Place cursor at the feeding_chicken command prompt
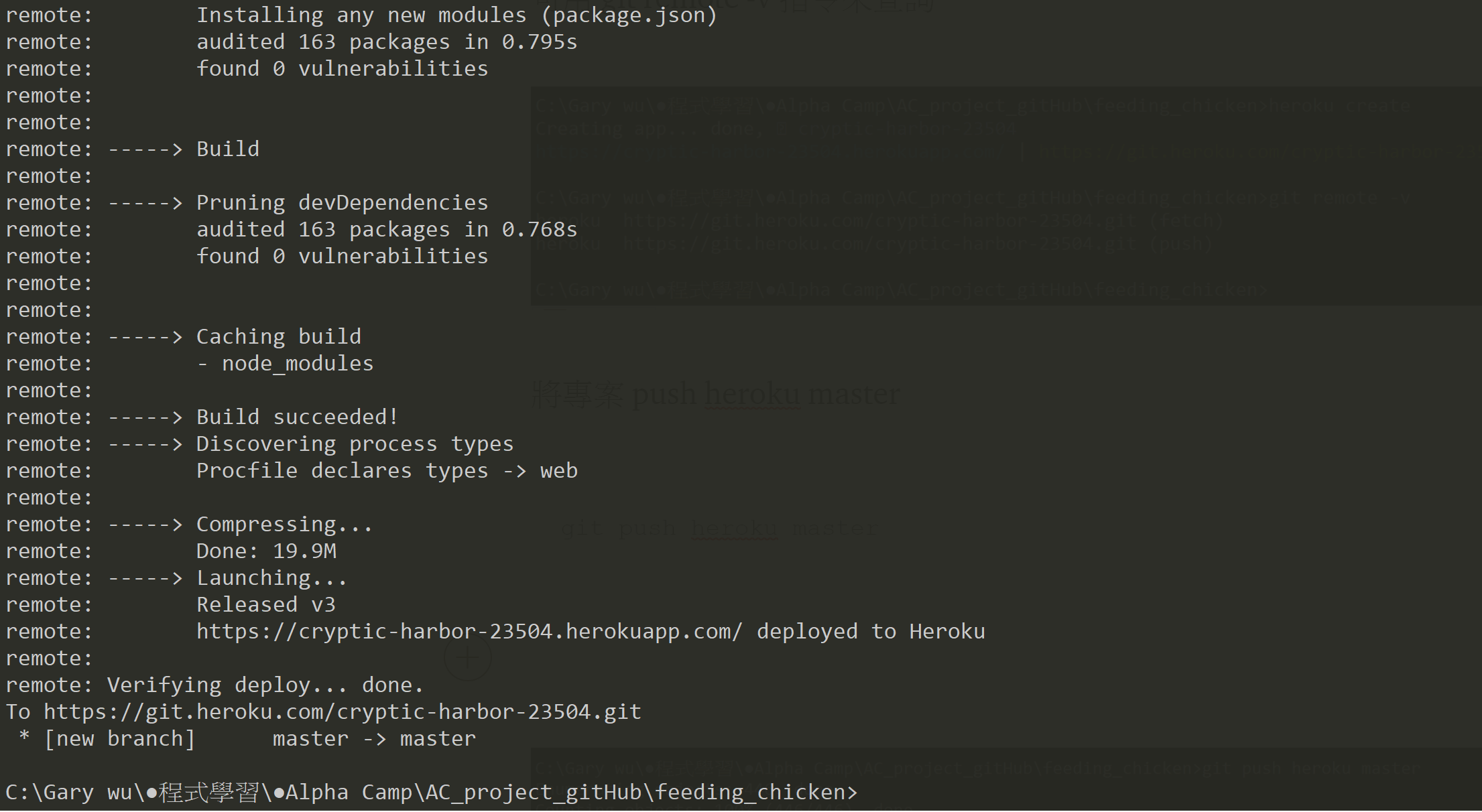The width and height of the screenshot is (1482, 812). (431, 793)
